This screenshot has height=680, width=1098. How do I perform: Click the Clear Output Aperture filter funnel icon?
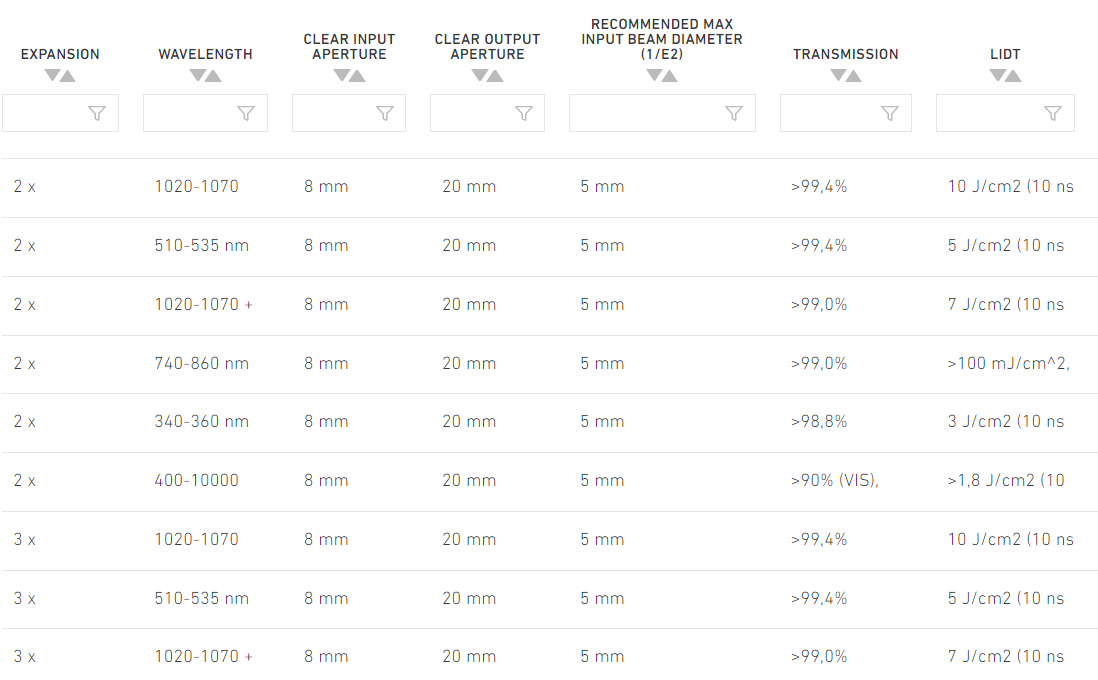point(524,114)
